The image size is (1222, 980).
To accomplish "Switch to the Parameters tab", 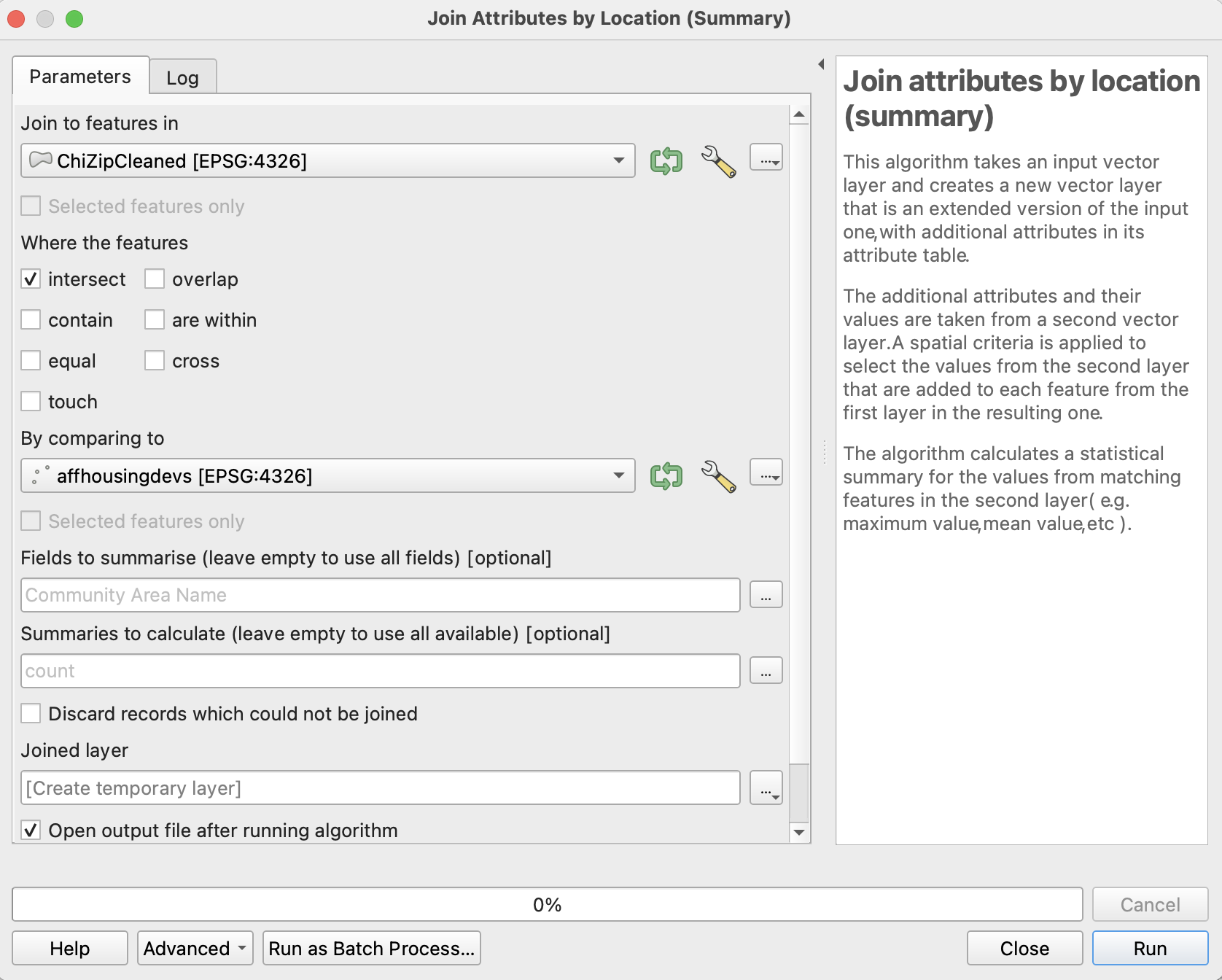I will (80, 76).
